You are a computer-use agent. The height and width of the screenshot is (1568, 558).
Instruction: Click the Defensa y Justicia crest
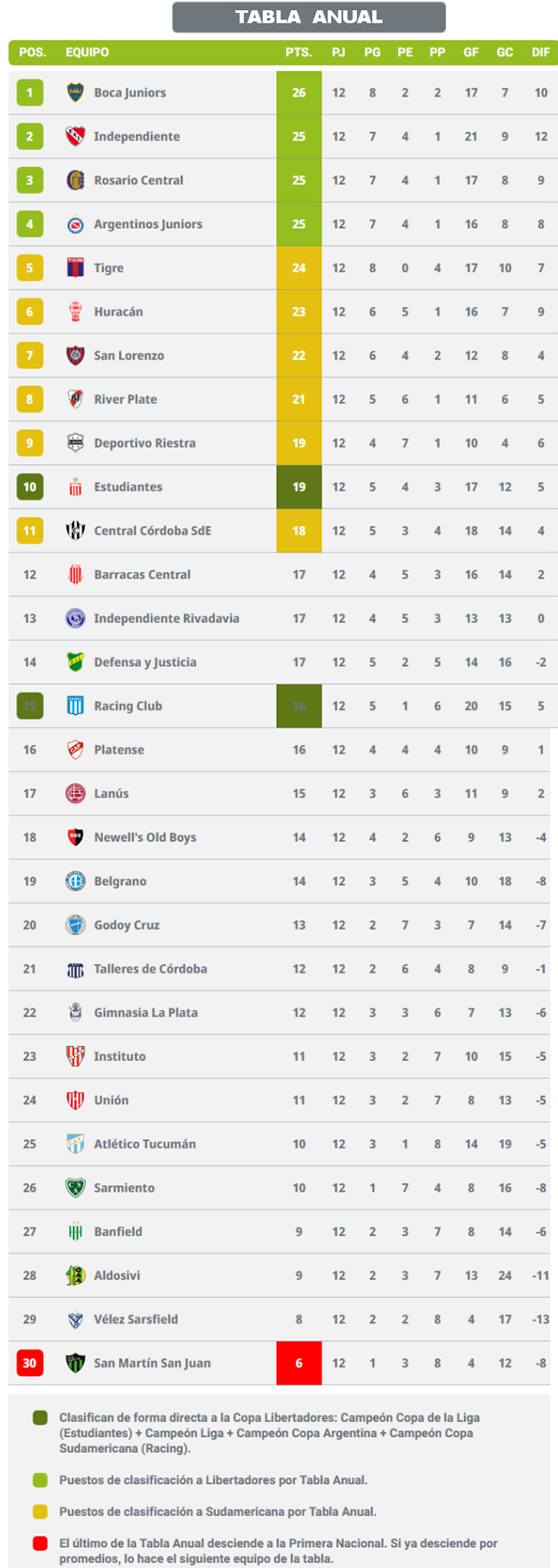tap(75, 662)
